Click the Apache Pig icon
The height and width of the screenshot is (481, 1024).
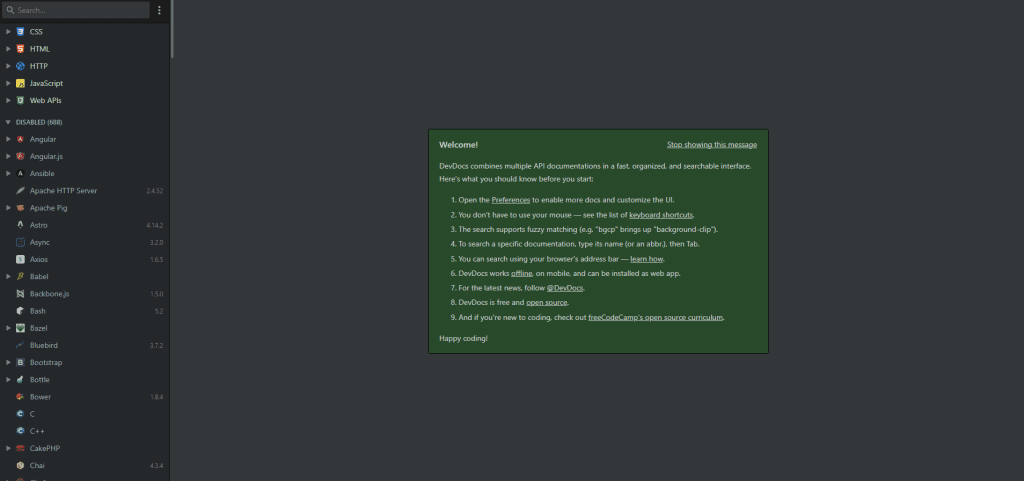[20, 208]
